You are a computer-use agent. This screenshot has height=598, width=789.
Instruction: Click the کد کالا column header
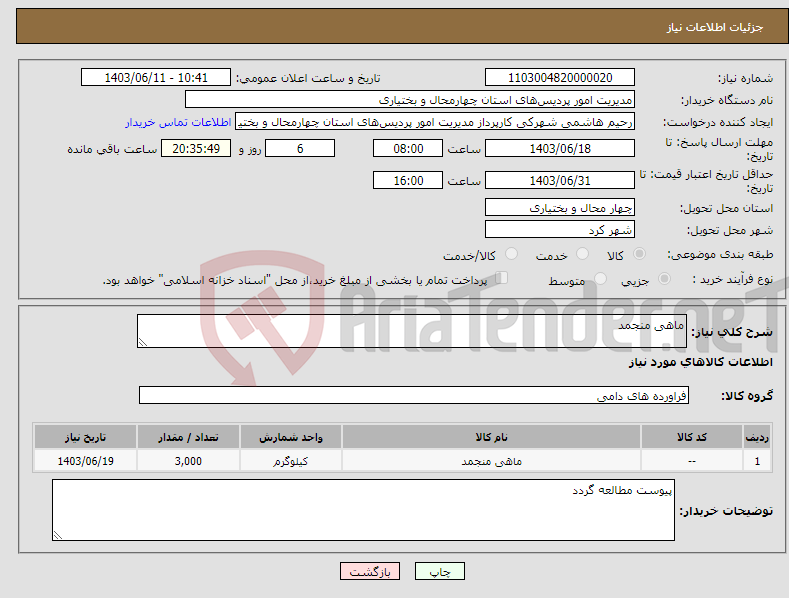pyautogui.click(x=692, y=437)
